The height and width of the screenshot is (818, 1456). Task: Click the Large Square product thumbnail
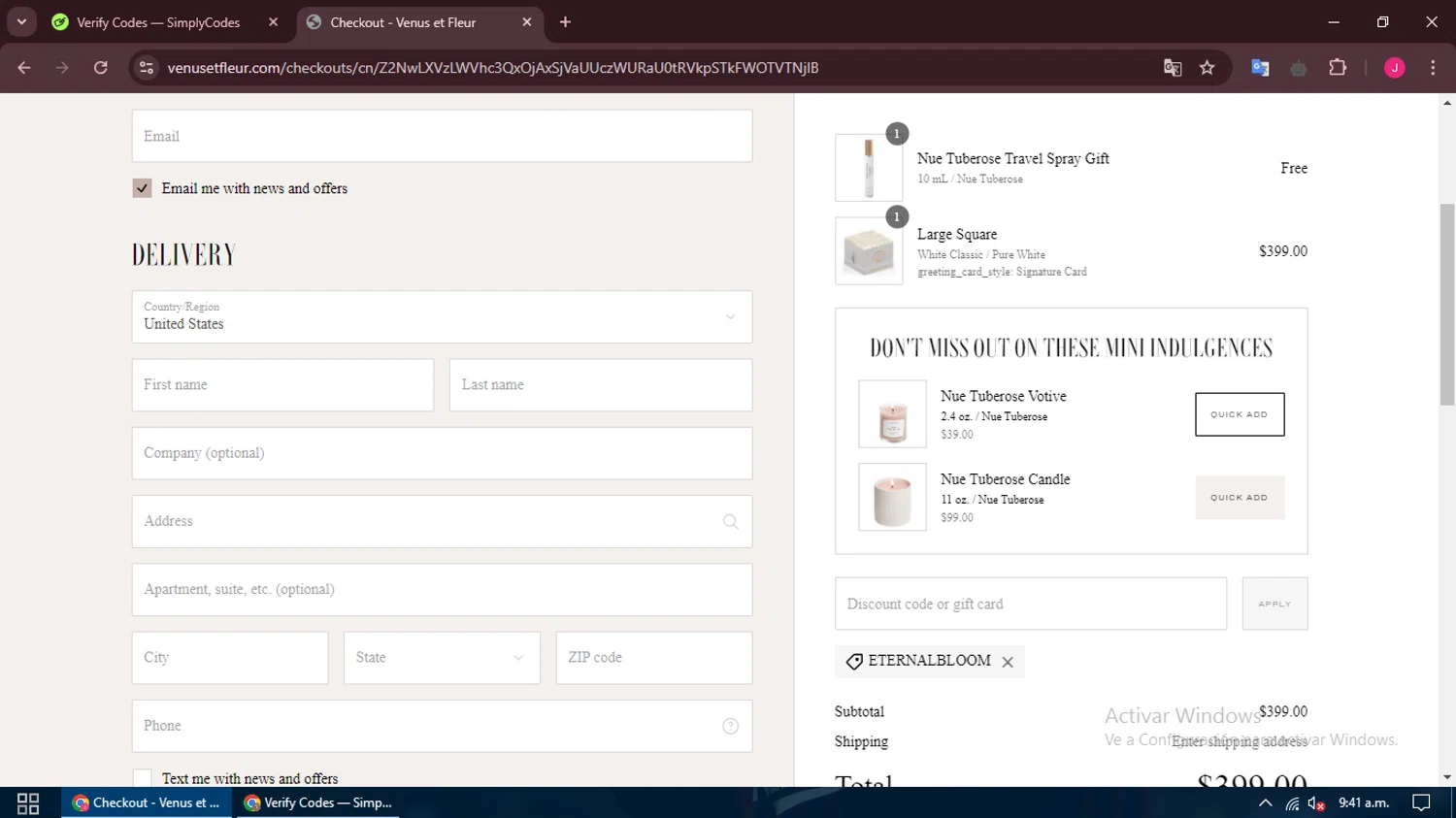pyautogui.click(x=869, y=250)
